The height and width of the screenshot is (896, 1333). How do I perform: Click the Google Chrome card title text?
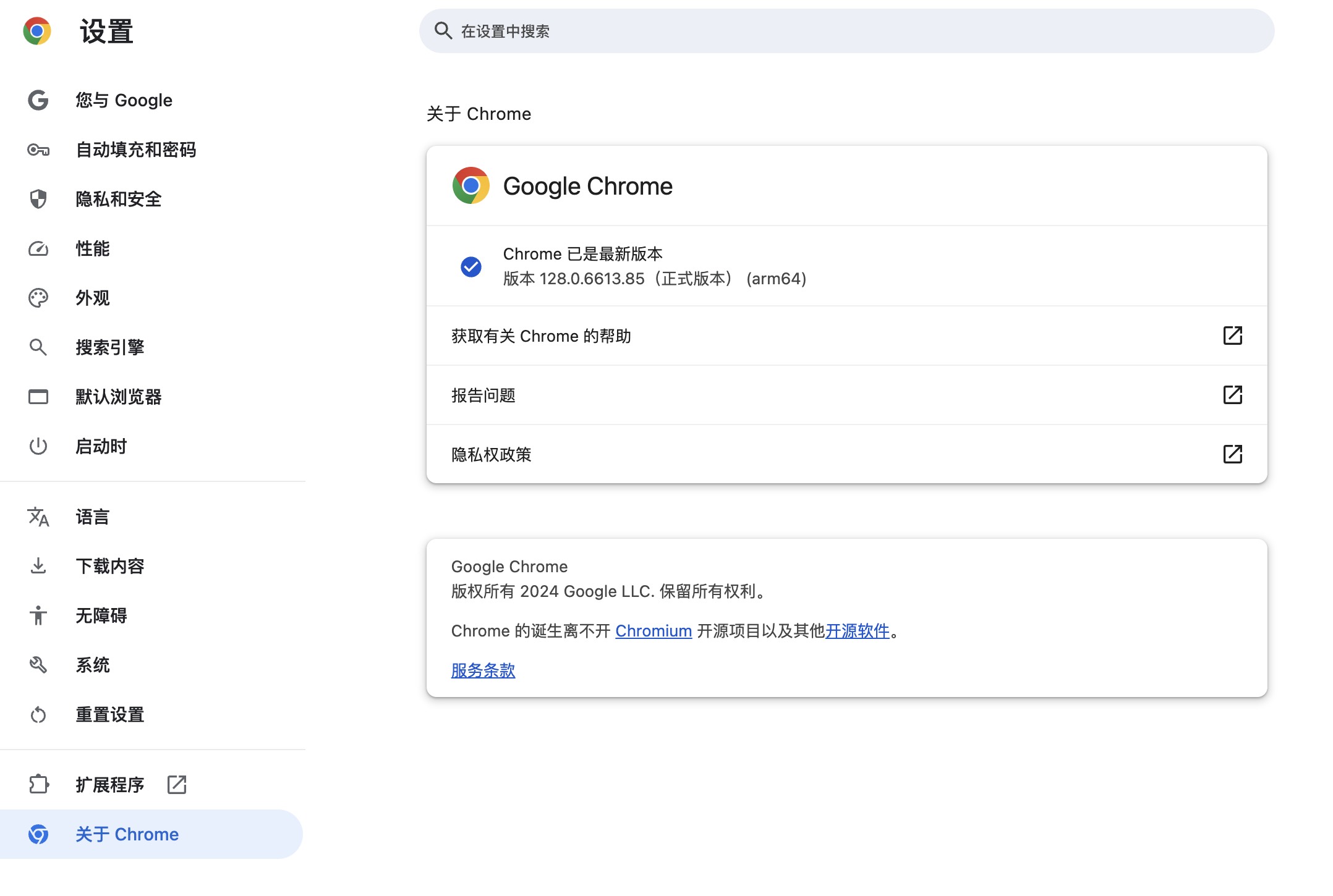pos(587,186)
